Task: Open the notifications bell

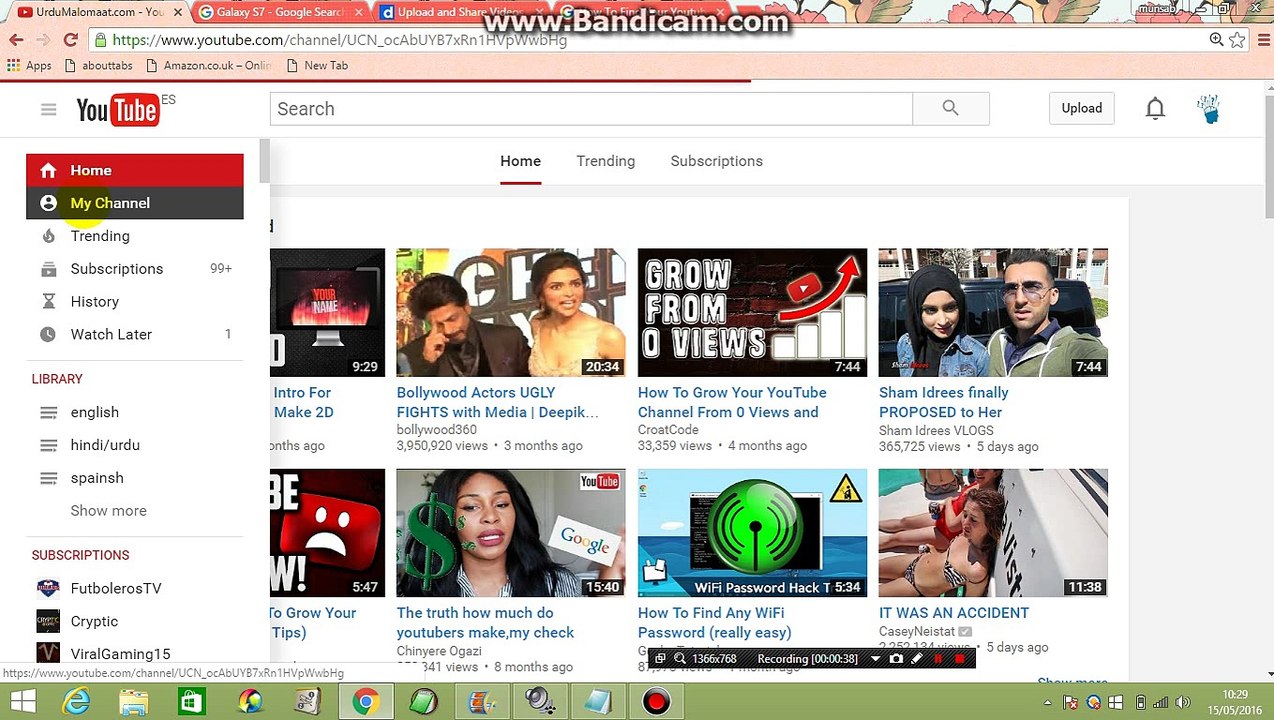Action: (x=1155, y=108)
